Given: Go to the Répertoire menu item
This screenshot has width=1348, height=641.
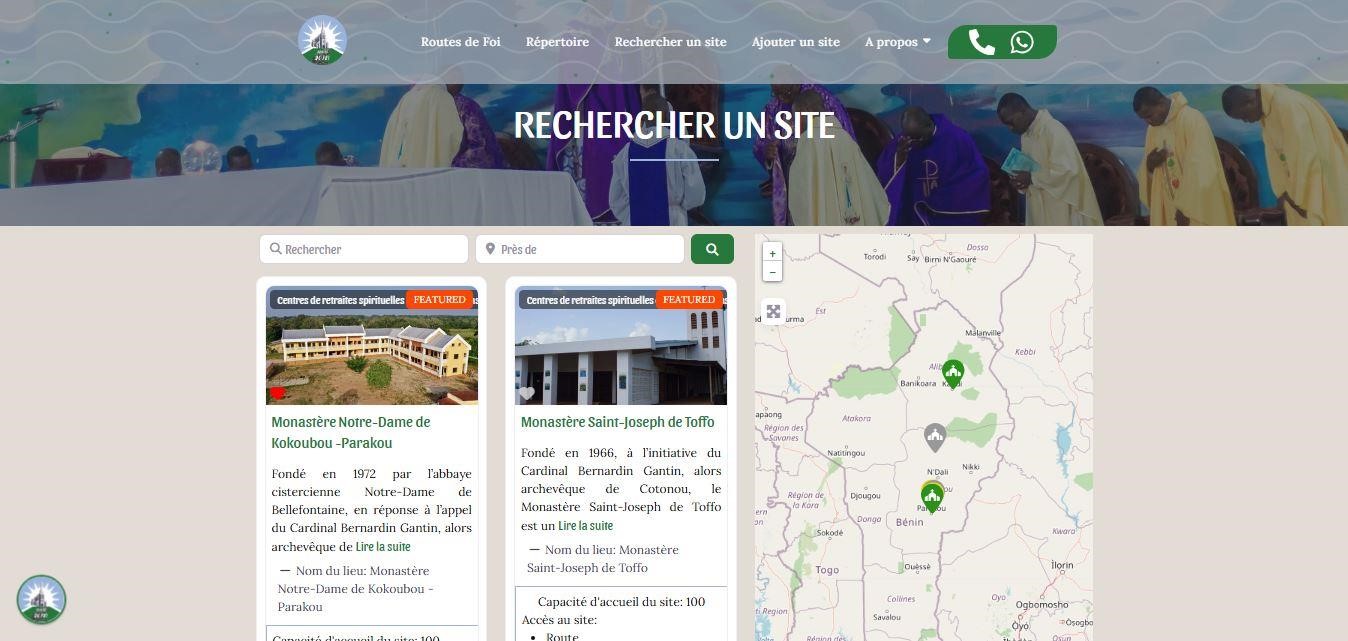Looking at the screenshot, I should (x=557, y=42).
